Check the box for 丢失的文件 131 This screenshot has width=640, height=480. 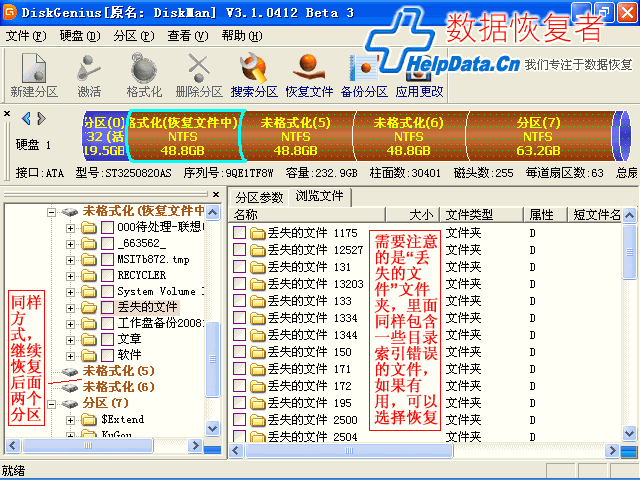coord(239,267)
